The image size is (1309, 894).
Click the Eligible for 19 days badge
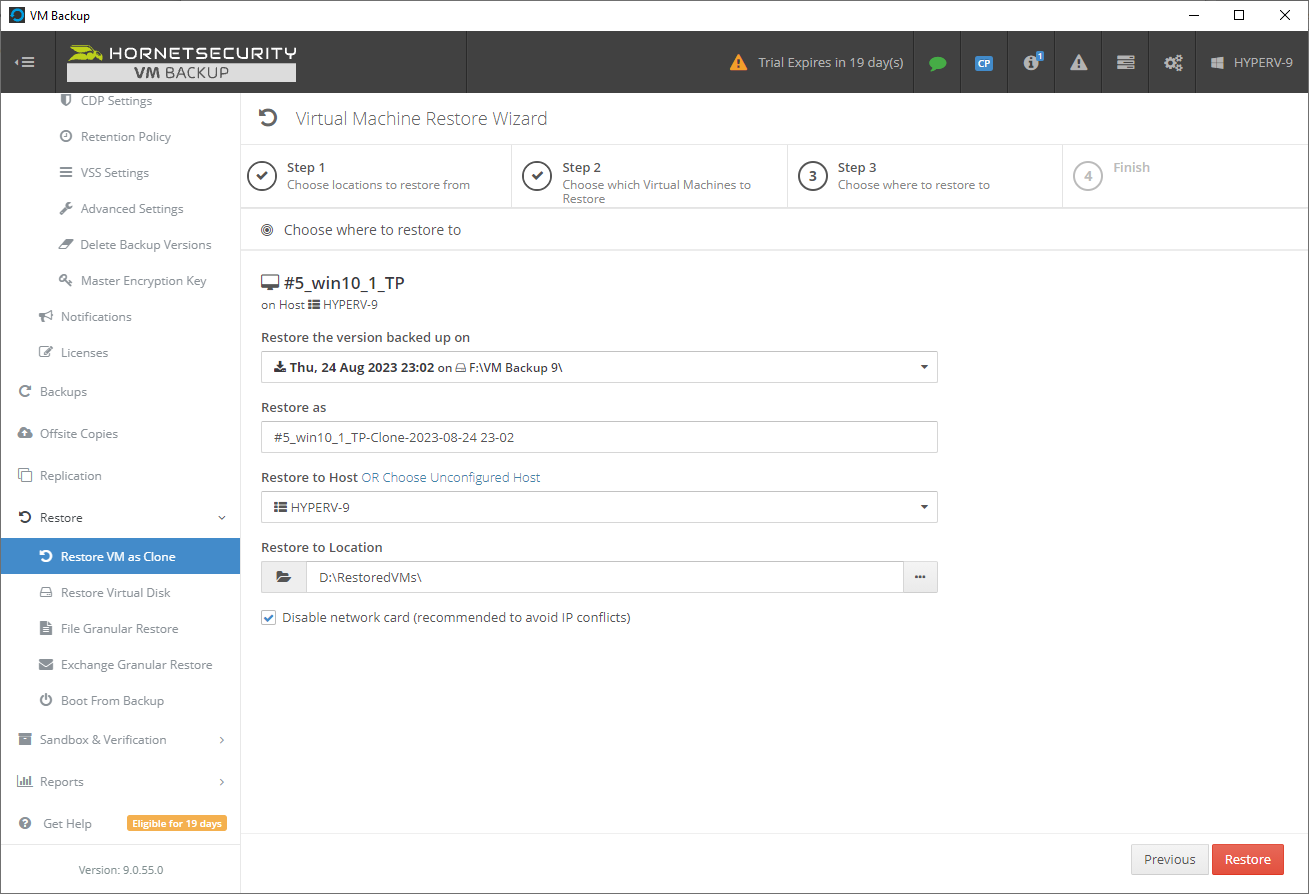(177, 824)
